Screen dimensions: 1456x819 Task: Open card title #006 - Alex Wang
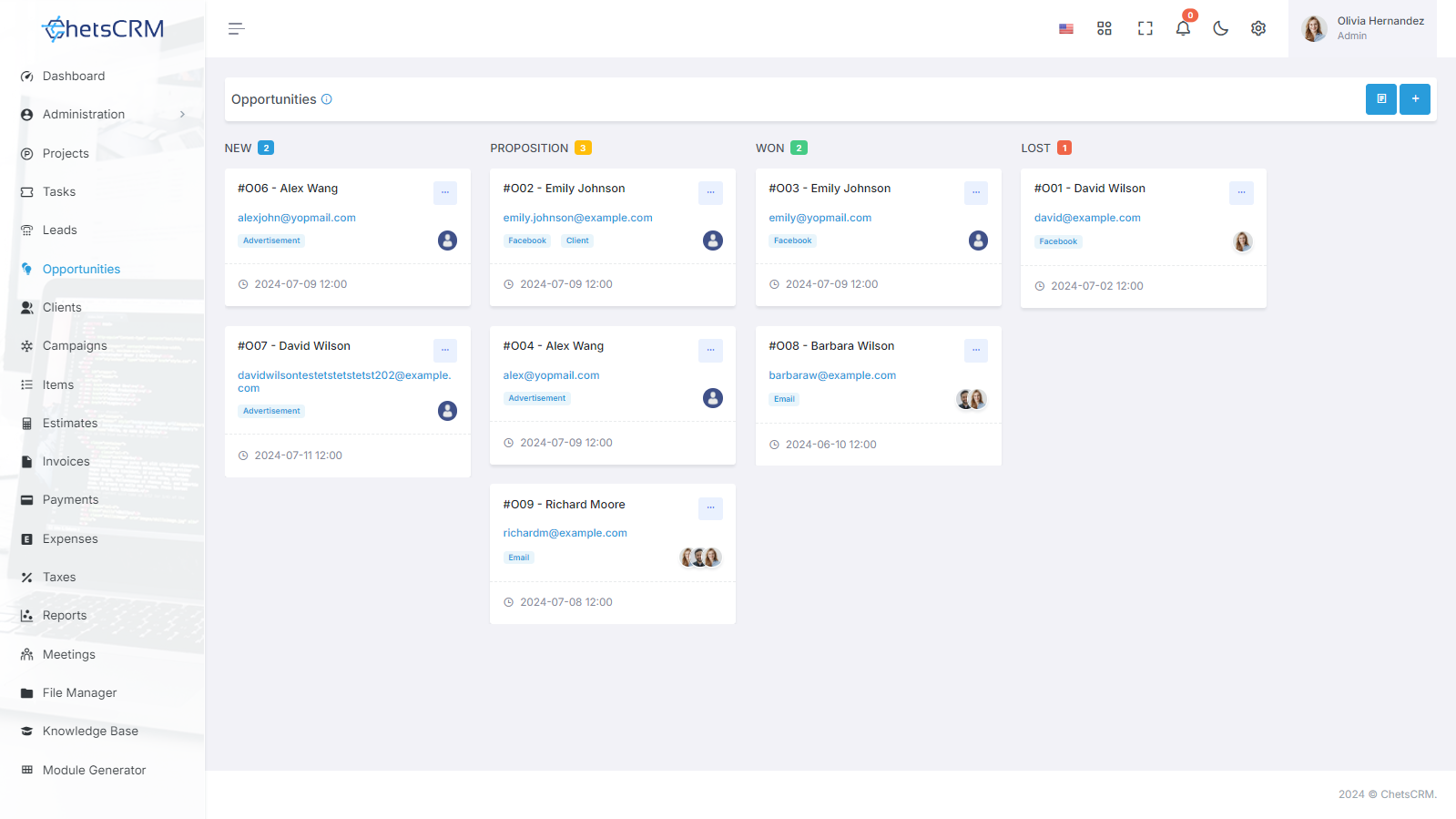click(288, 189)
